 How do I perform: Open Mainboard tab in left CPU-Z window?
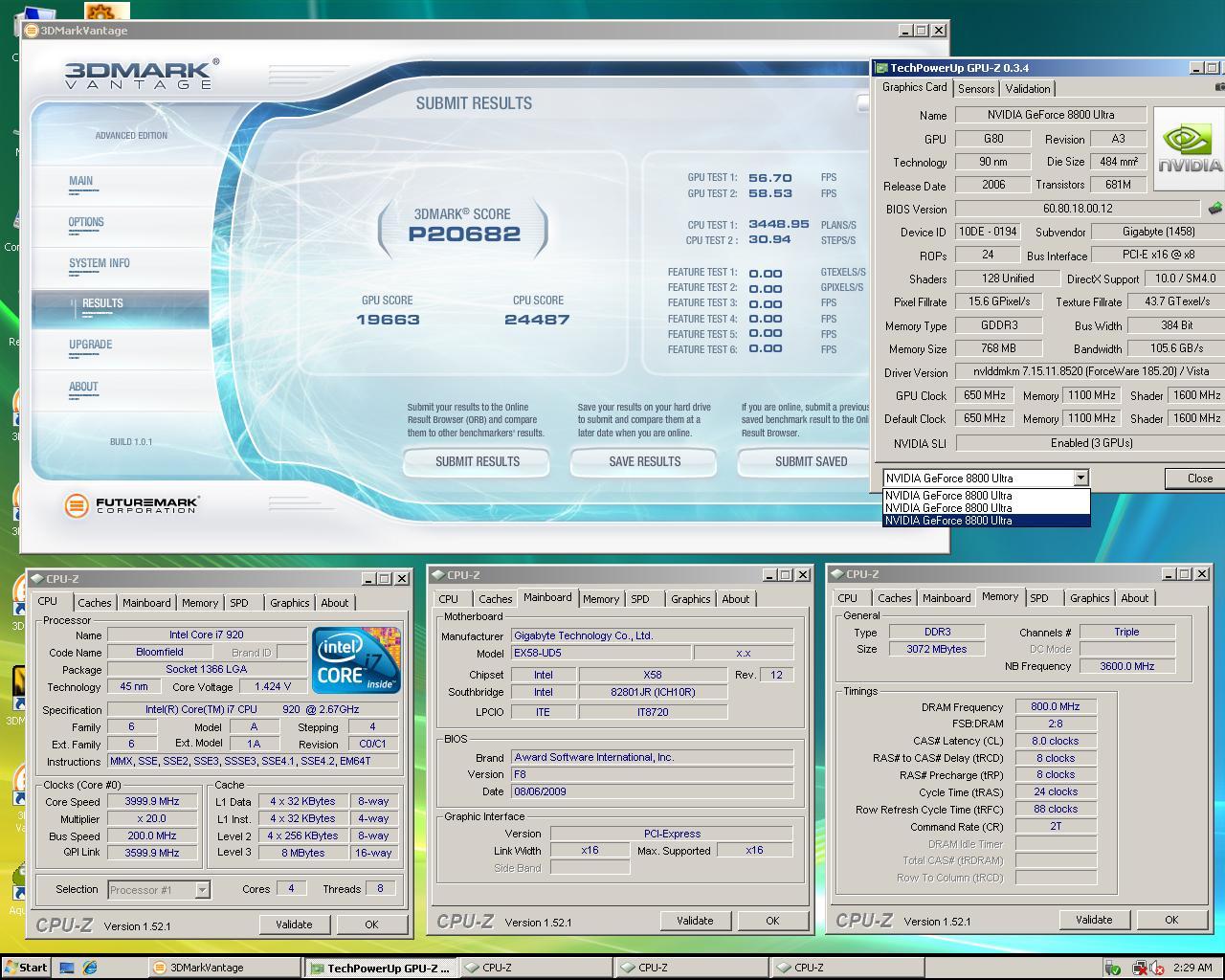tap(146, 603)
